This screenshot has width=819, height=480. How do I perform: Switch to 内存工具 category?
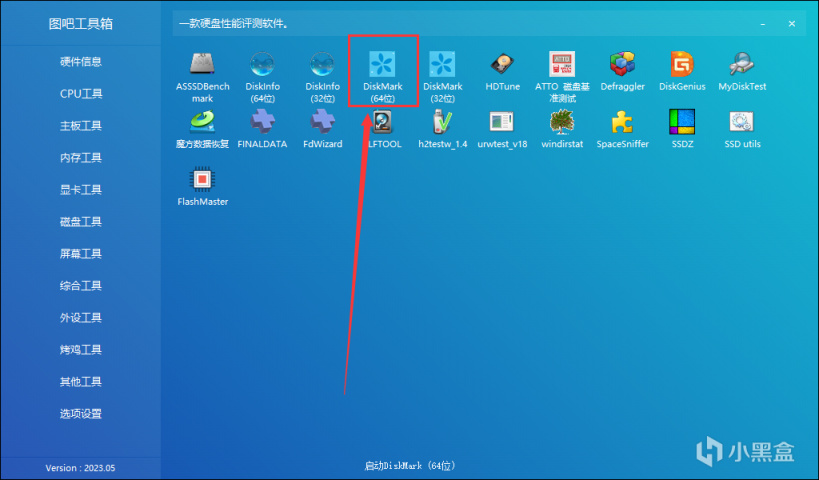tap(80, 158)
